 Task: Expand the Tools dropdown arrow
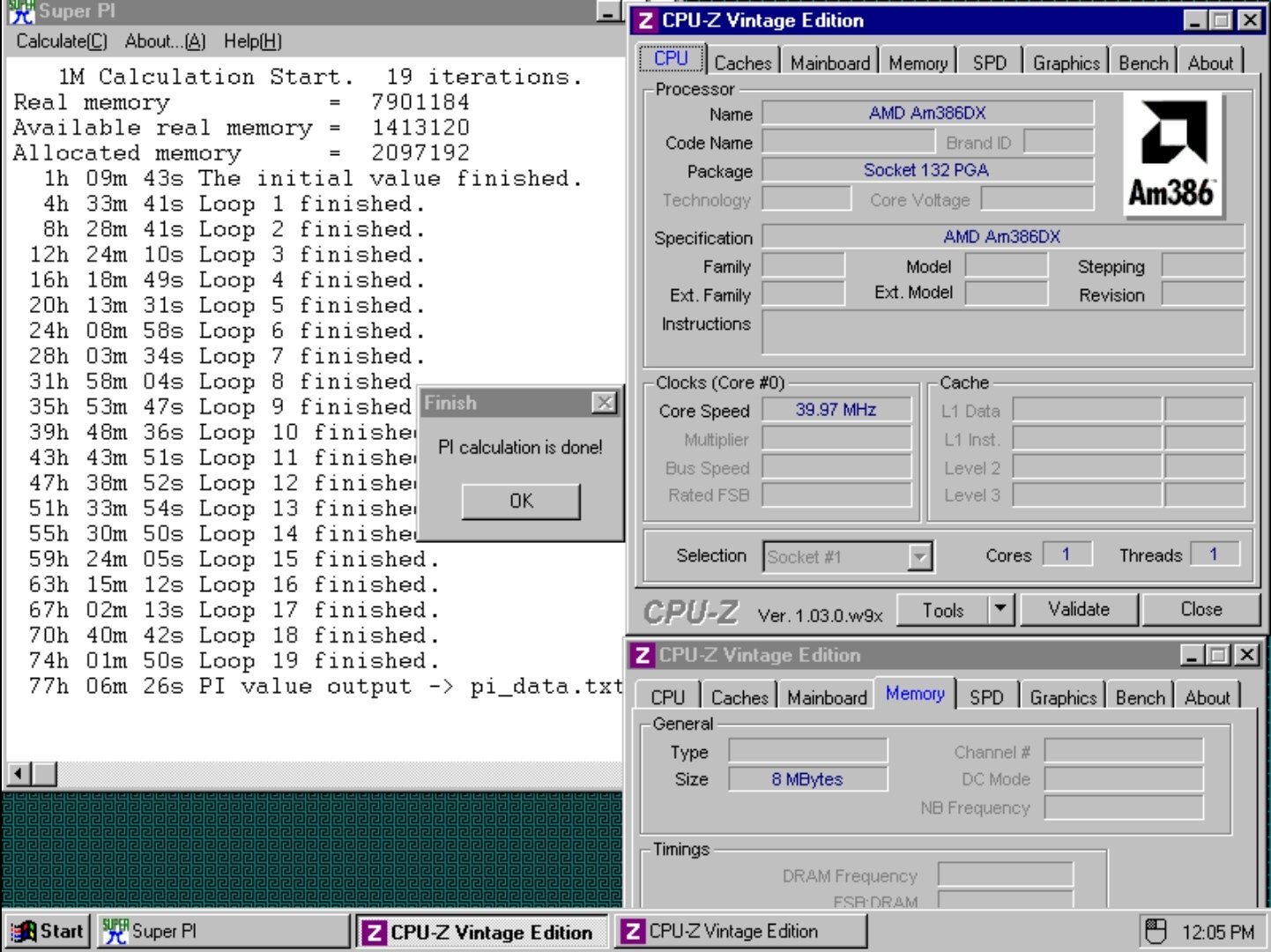(1000, 610)
